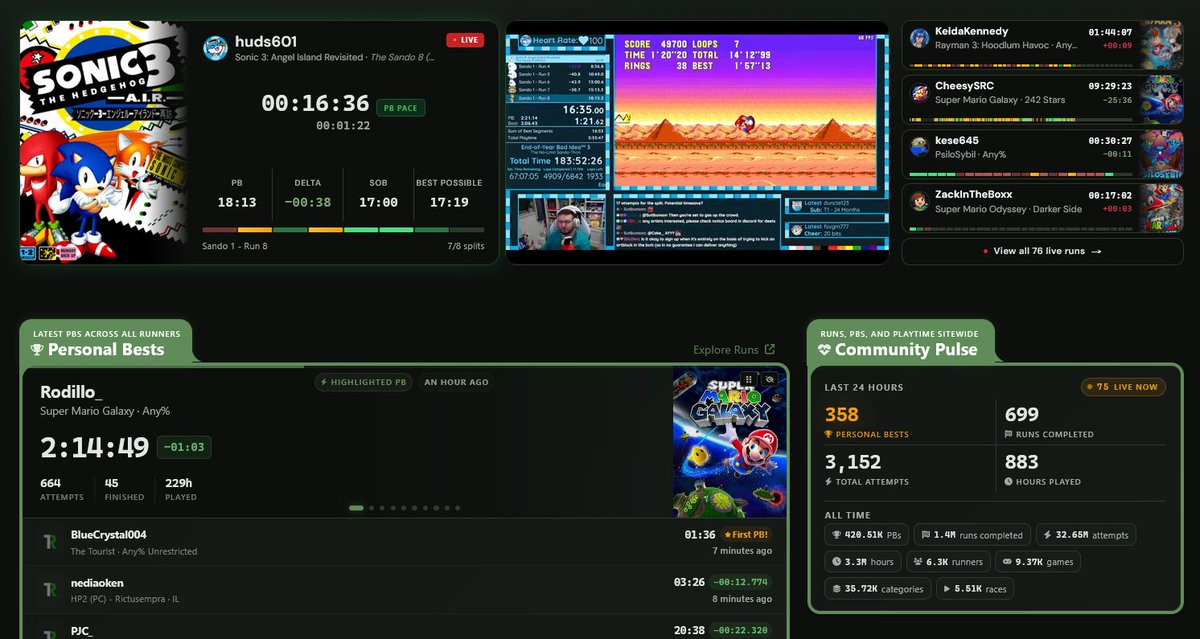1200x639 pixels.
Task: Open PJC_'s PB row
Action: (x=405, y=628)
